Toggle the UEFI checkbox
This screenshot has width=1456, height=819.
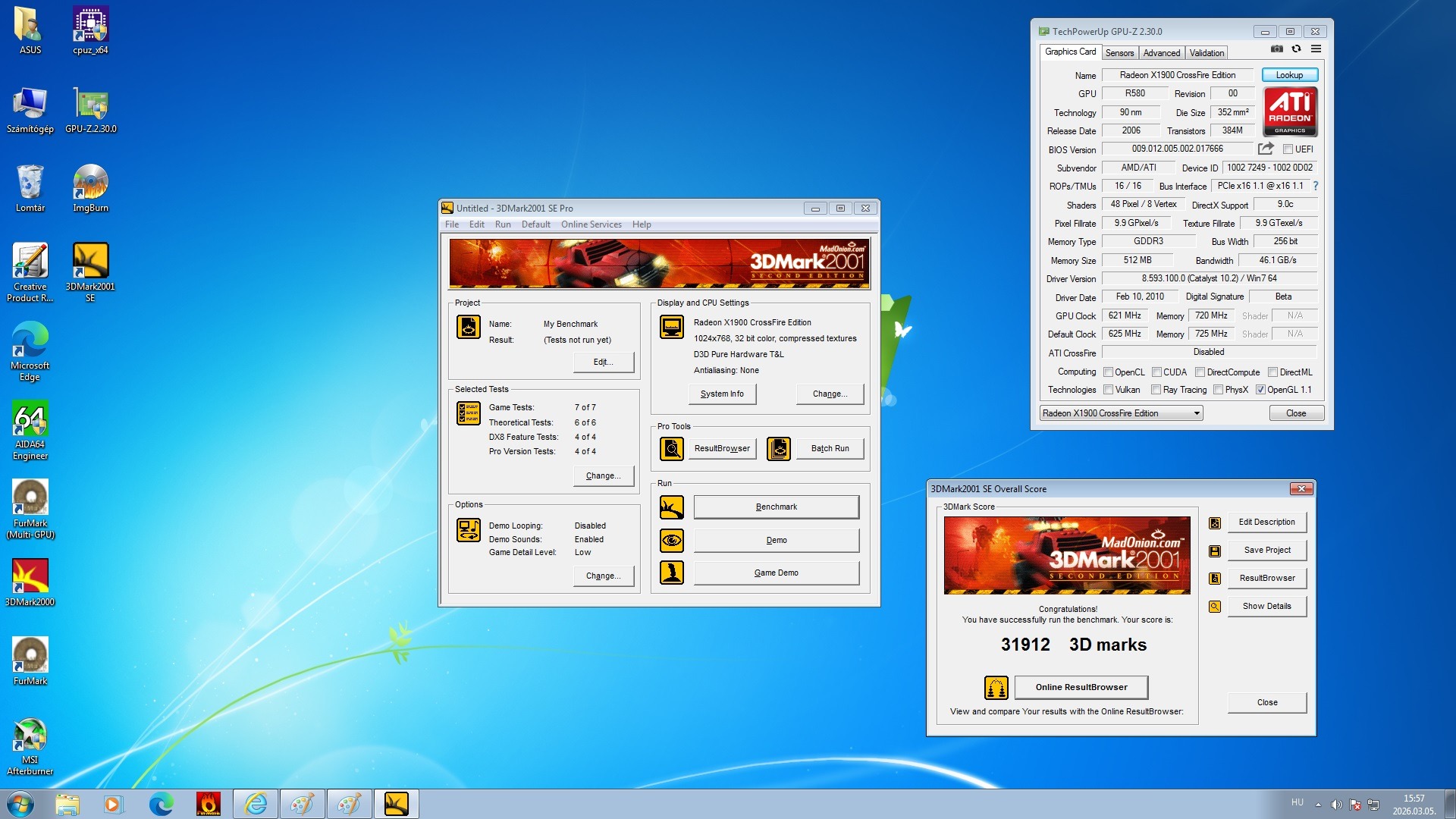click(1288, 149)
